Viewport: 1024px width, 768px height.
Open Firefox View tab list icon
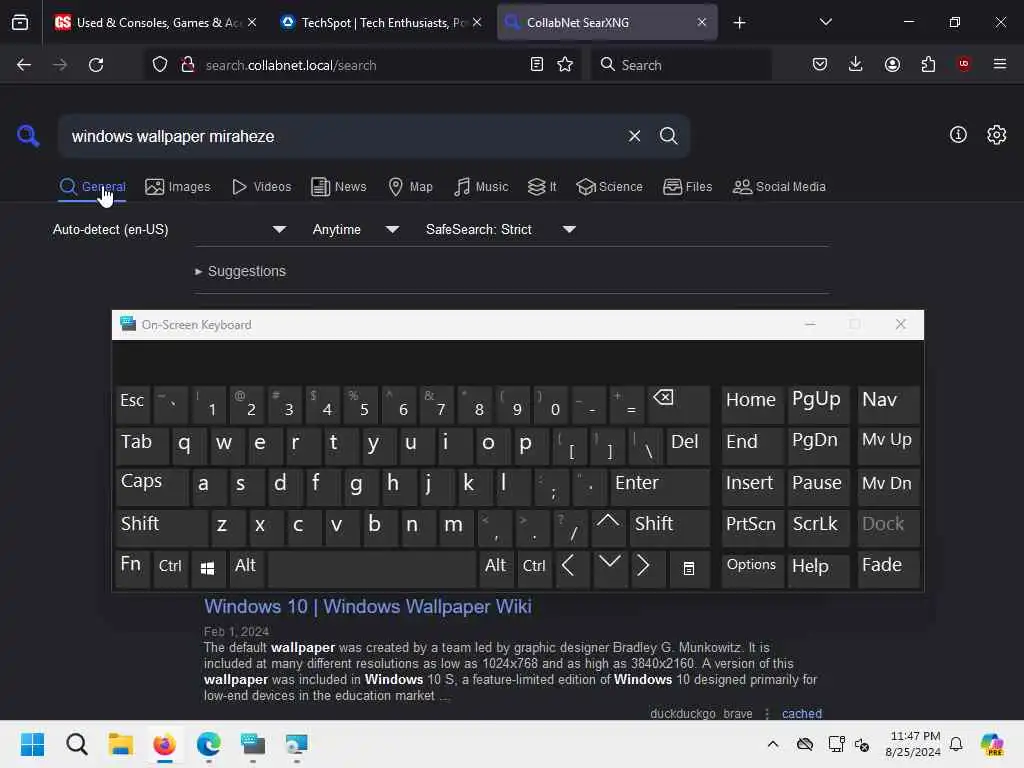(20, 23)
